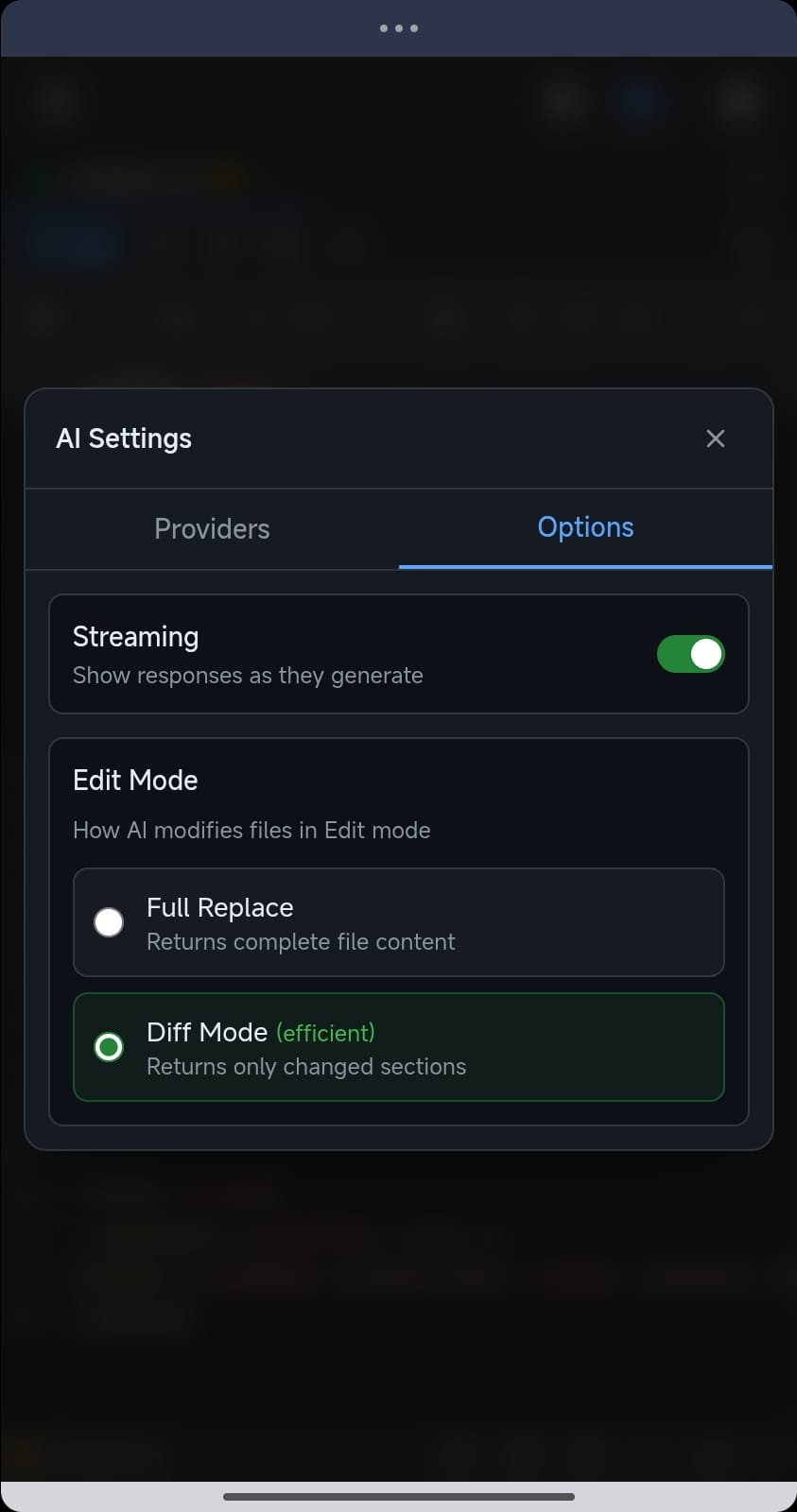The height and width of the screenshot is (1512, 797).
Task: Click the Diff Mode radio button
Action: click(x=109, y=1047)
